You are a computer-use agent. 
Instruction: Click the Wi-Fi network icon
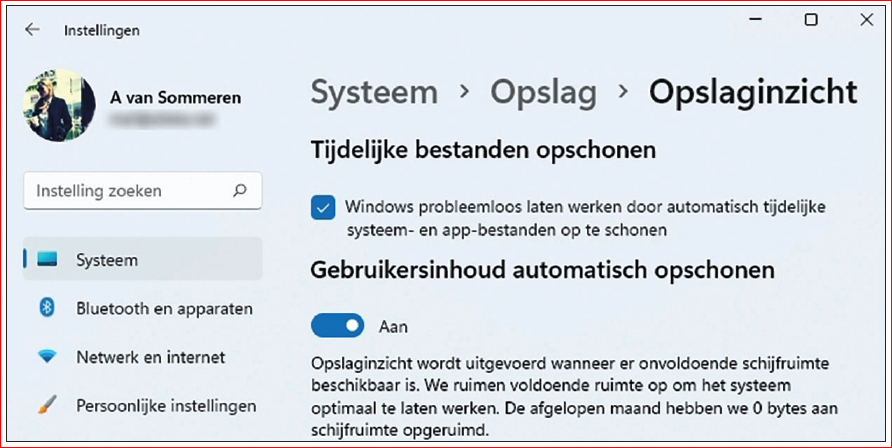[47, 357]
